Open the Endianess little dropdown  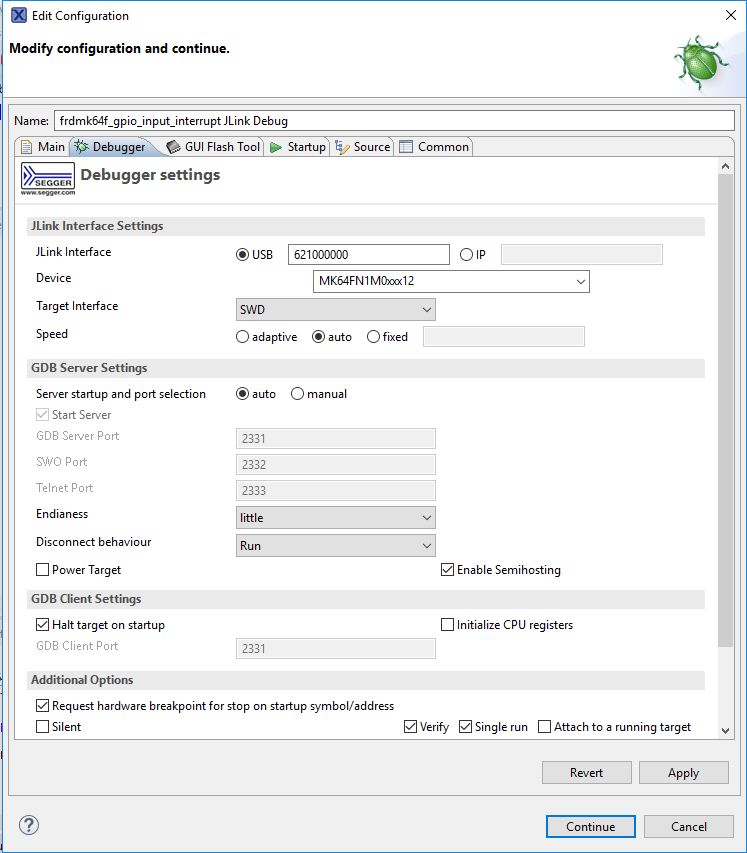[x=336, y=517]
